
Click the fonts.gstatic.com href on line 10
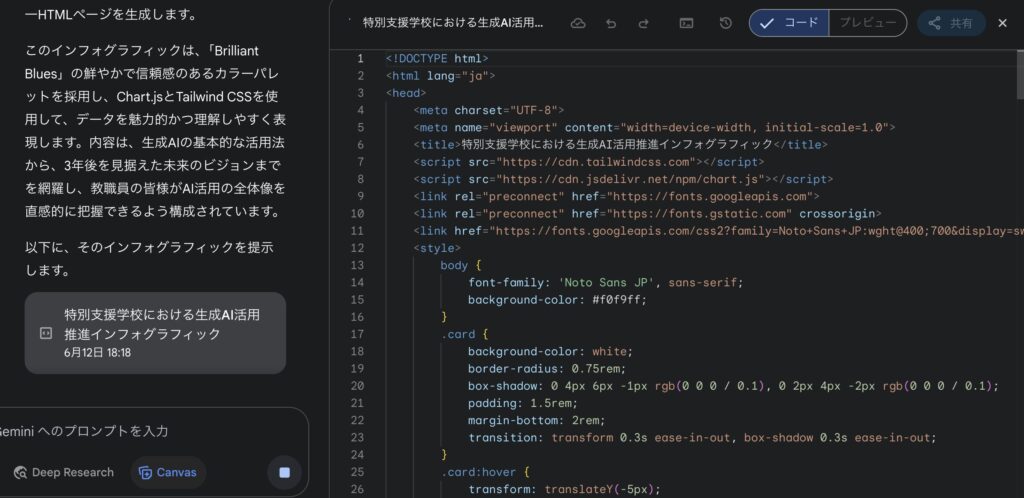pyautogui.click(x=699, y=213)
